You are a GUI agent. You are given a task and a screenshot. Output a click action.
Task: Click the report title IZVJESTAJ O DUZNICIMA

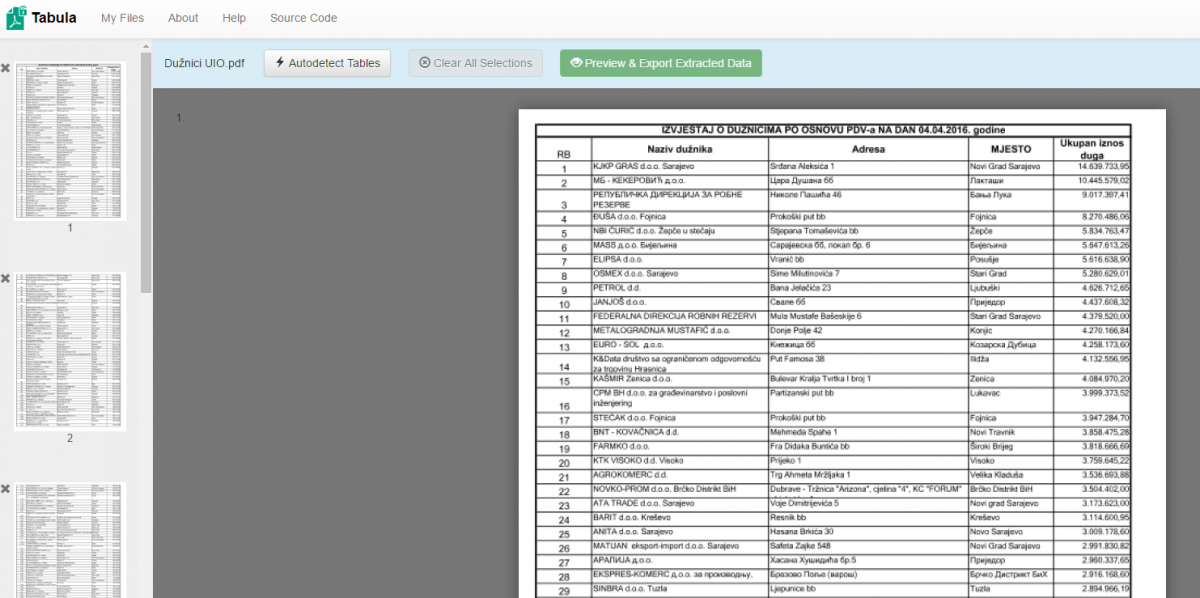pos(833,130)
